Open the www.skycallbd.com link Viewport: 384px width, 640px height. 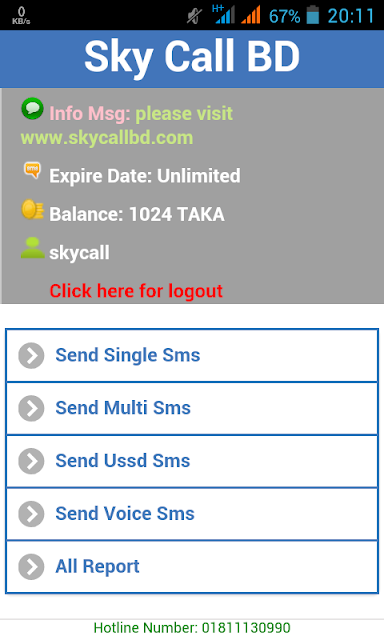tap(107, 138)
